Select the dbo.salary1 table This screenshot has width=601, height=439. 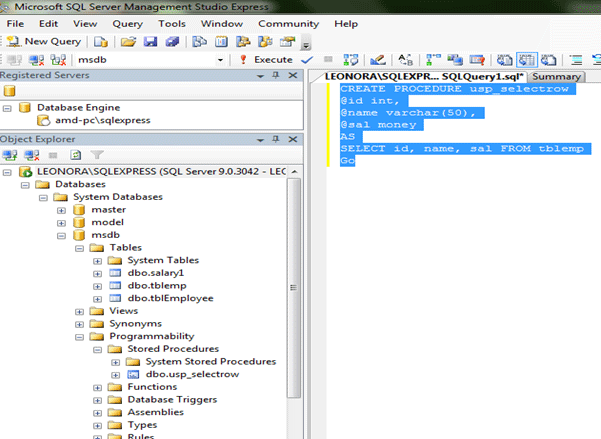pyautogui.click(x=156, y=273)
